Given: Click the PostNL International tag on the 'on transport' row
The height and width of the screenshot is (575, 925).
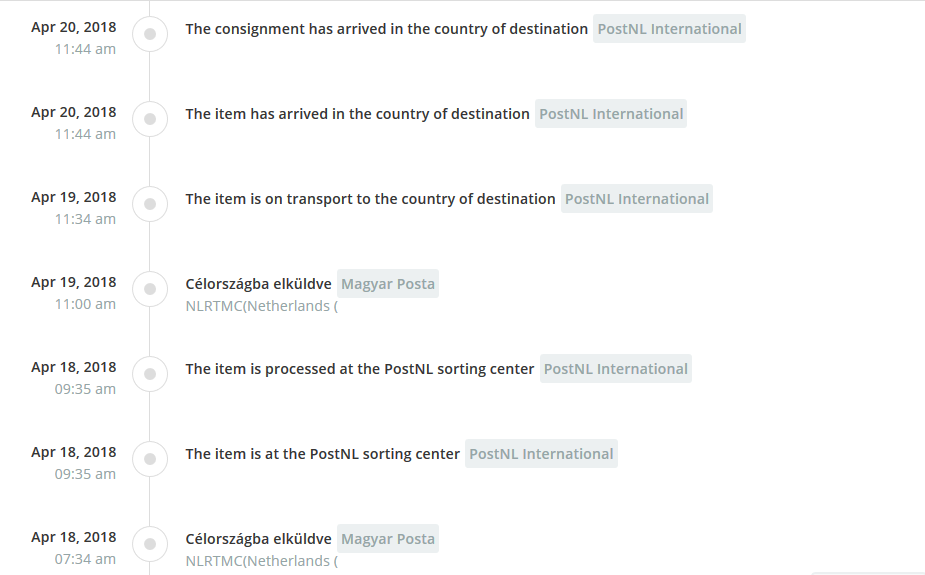Looking at the screenshot, I should tap(637, 199).
